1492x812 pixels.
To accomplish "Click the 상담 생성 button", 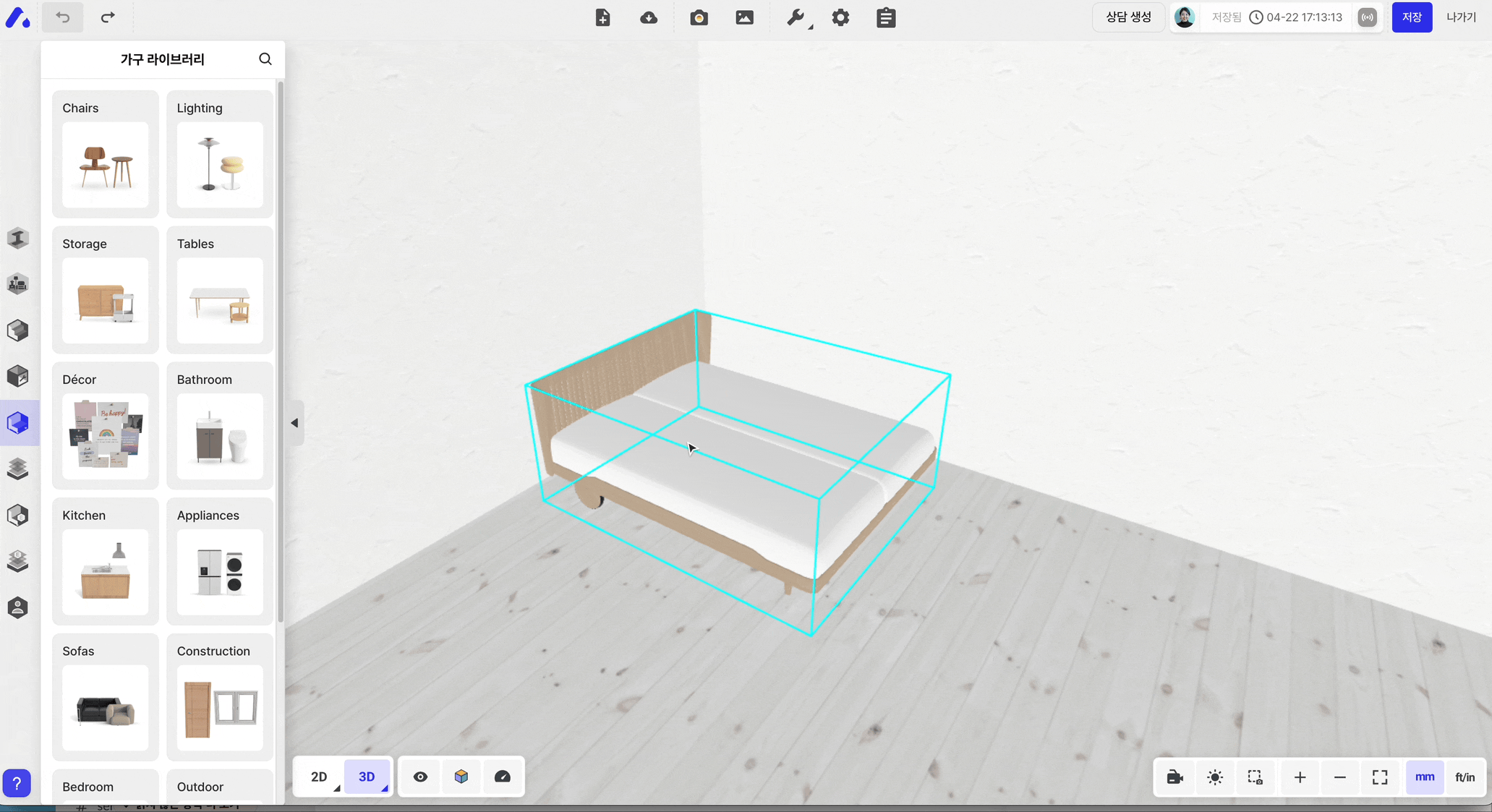I will point(1128,17).
